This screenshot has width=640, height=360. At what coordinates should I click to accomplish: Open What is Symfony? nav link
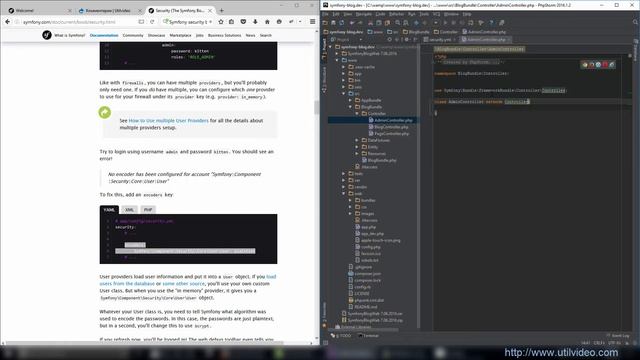click(x=70, y=36)
